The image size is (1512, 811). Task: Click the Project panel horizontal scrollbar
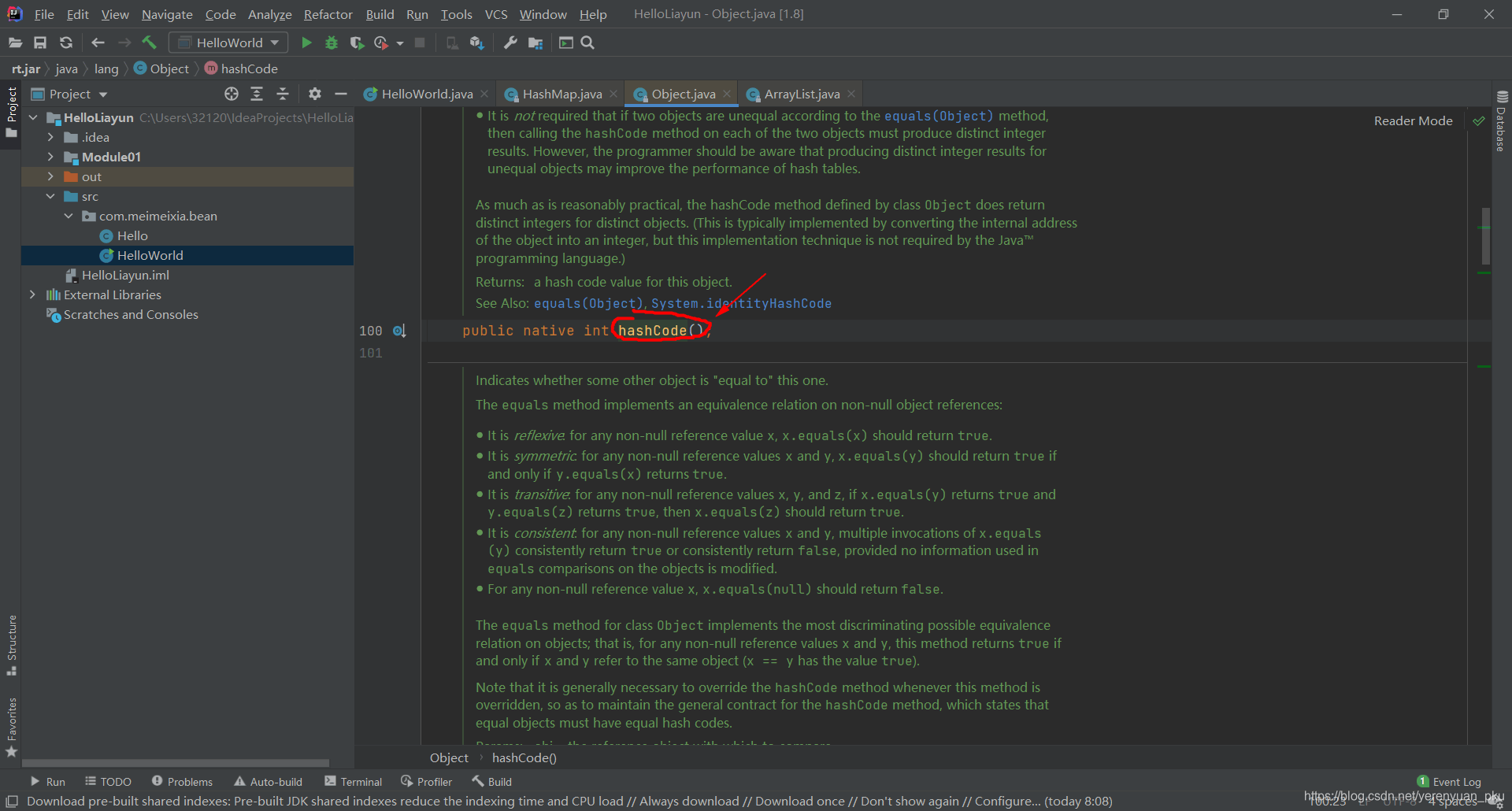pos(176,763)
